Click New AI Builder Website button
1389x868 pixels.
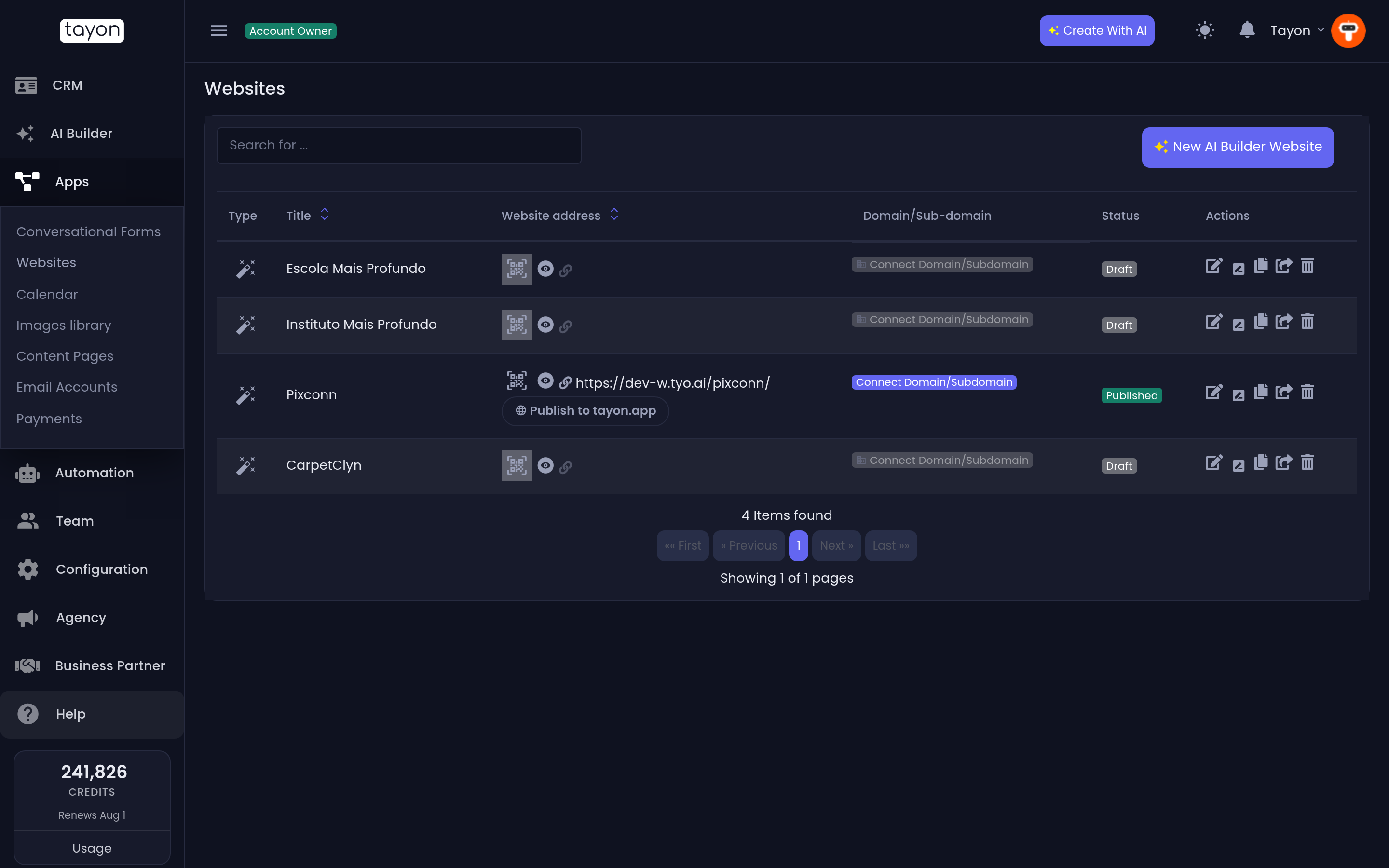coord(1238,147)
